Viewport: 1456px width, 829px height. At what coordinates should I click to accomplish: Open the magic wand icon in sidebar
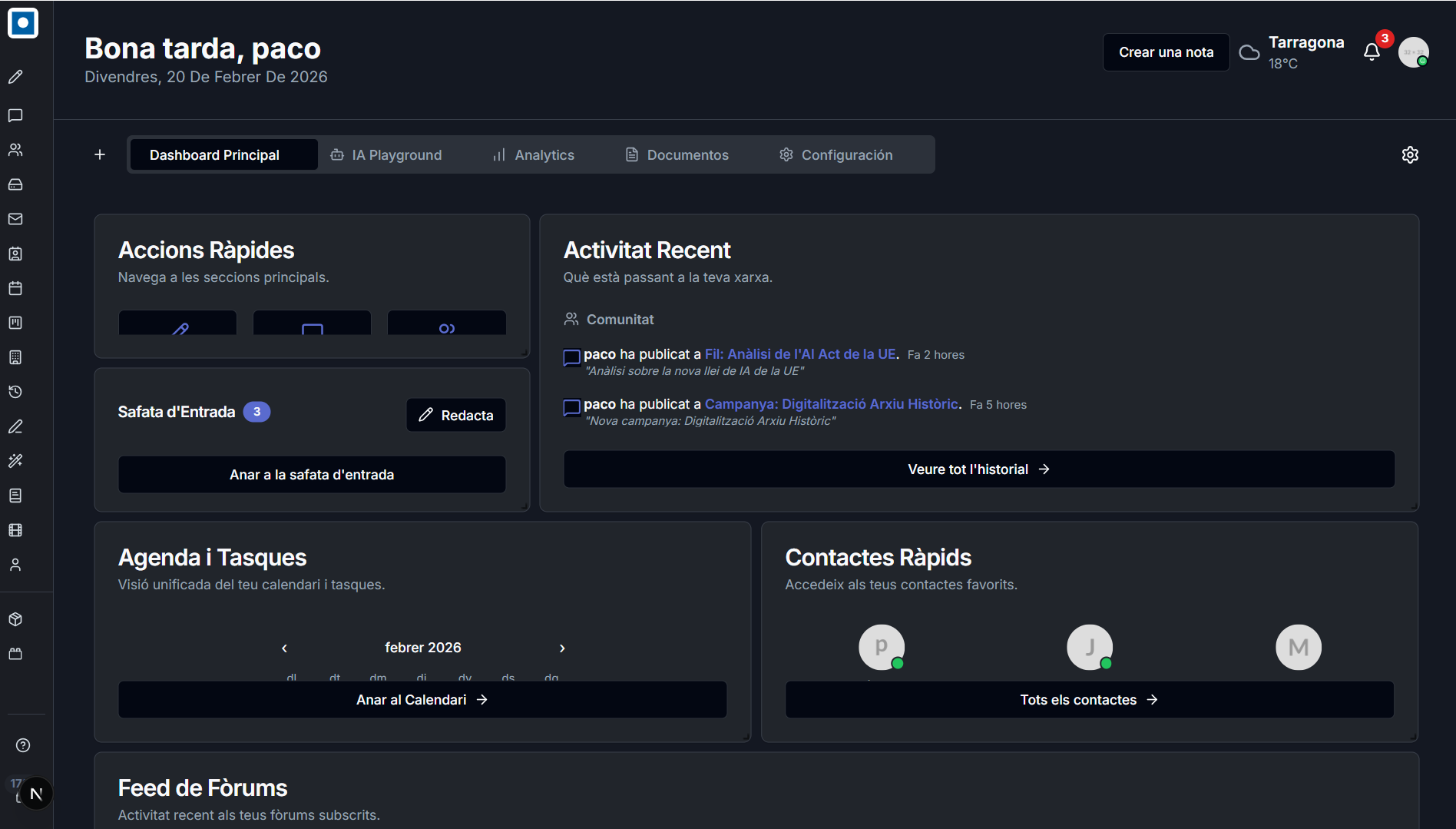(x=15, y=461)
